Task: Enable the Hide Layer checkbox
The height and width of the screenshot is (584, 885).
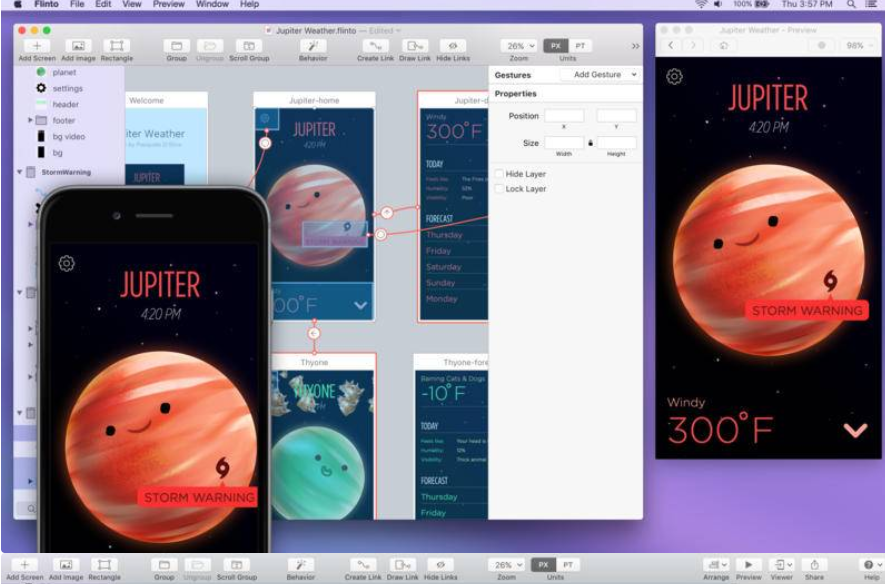Action: click(x=499, y=174)
